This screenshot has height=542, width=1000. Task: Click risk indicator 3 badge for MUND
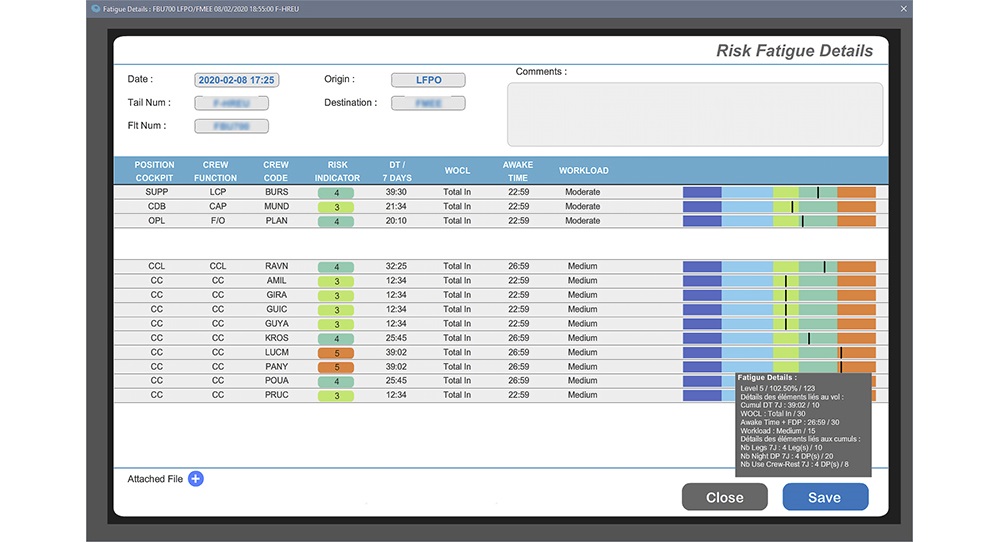[336, 207]
